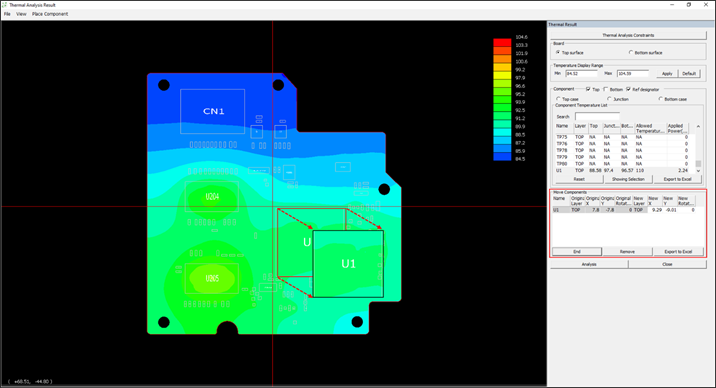Select the U1 row in Move Components
This screenshot has width=716, height=388.
(624, 210)
